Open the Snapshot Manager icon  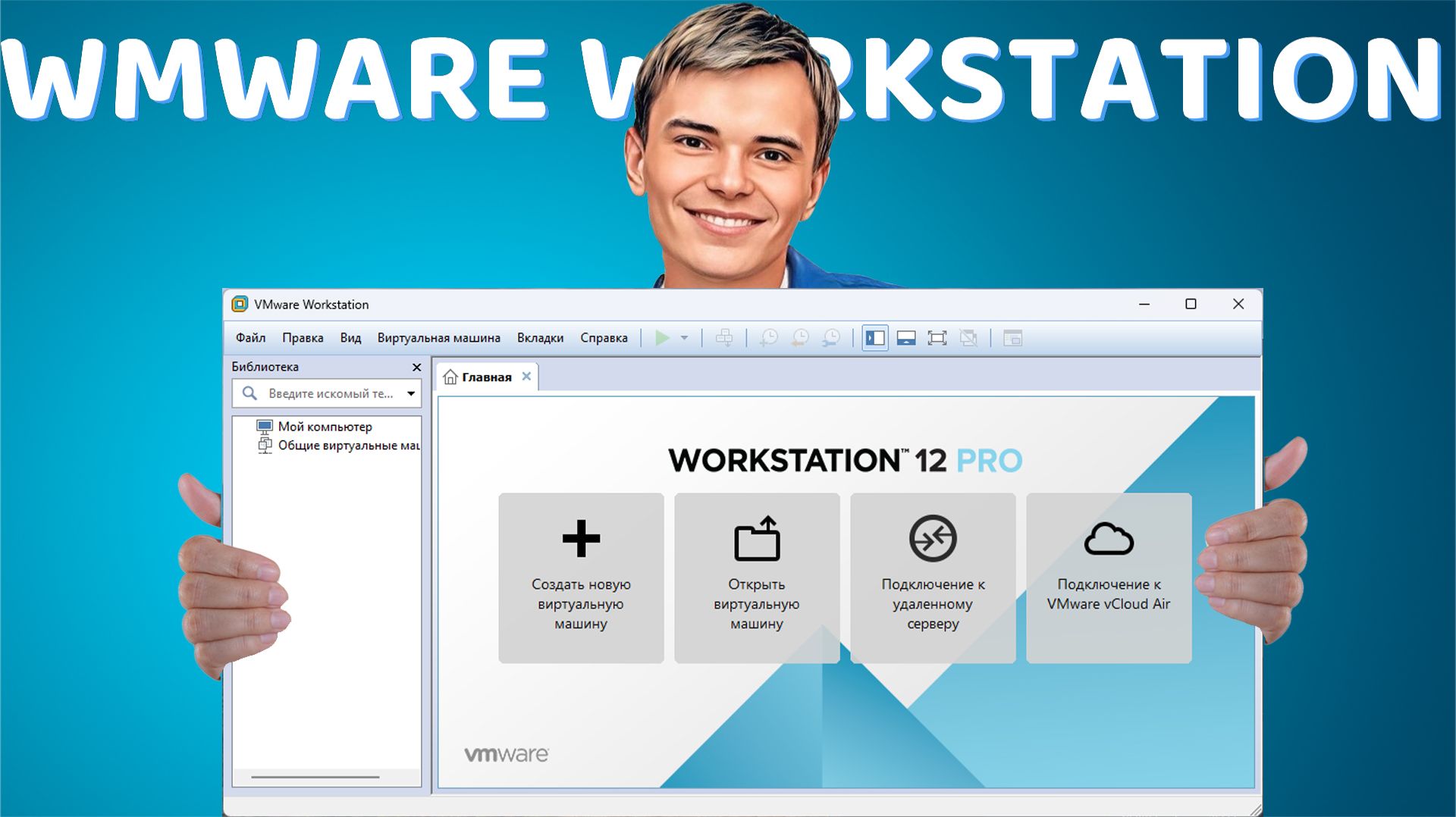tap(831, 339)
